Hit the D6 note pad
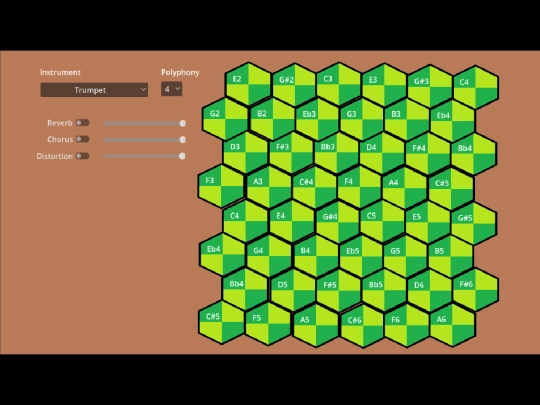The image size is (540, 405). pos(429,291)
